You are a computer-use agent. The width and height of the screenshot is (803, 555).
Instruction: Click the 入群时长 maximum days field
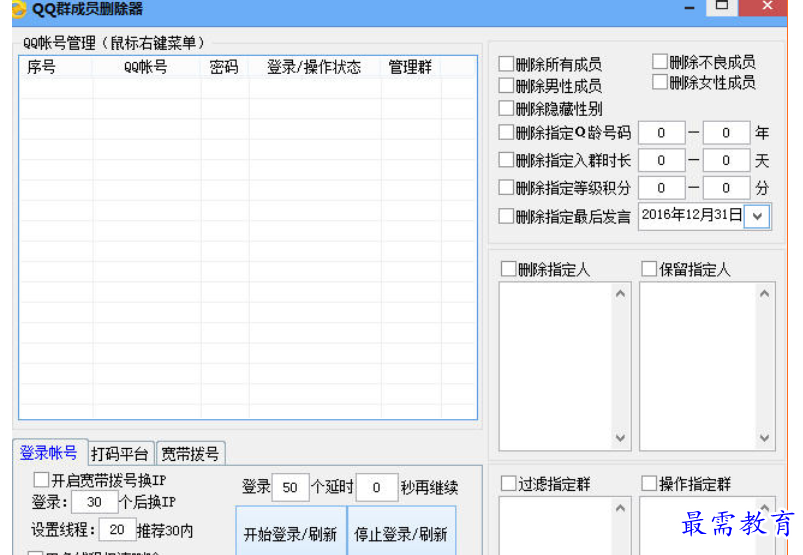[726, 161]
